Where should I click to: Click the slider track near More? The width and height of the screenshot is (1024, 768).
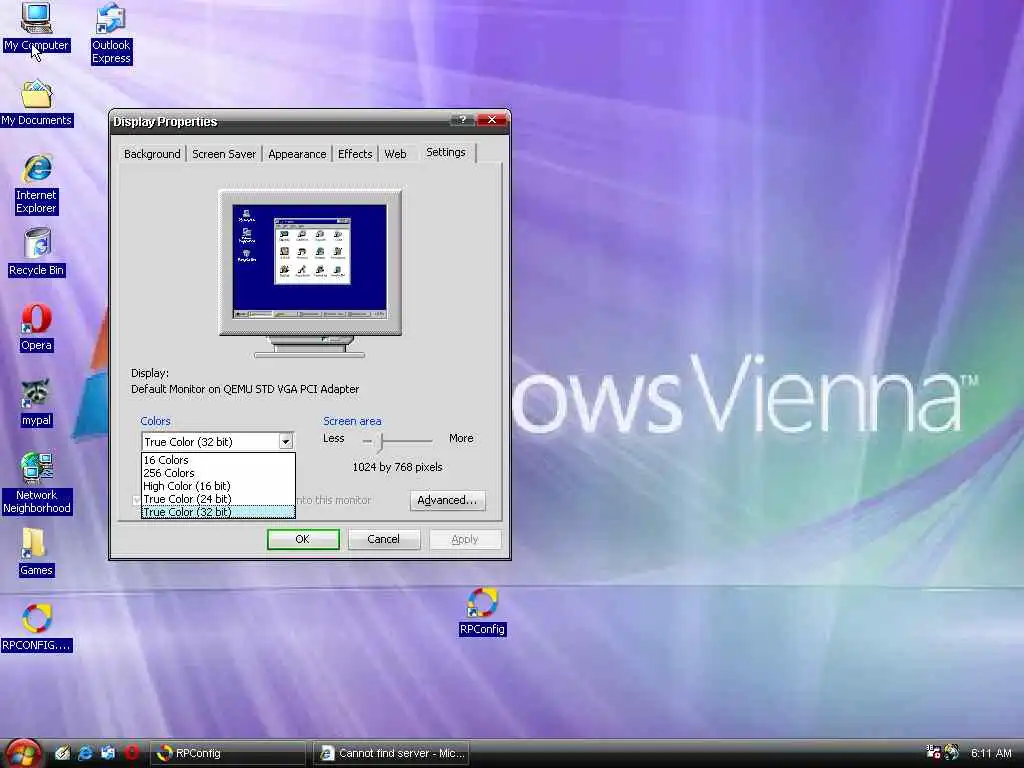tap(426, 442)
